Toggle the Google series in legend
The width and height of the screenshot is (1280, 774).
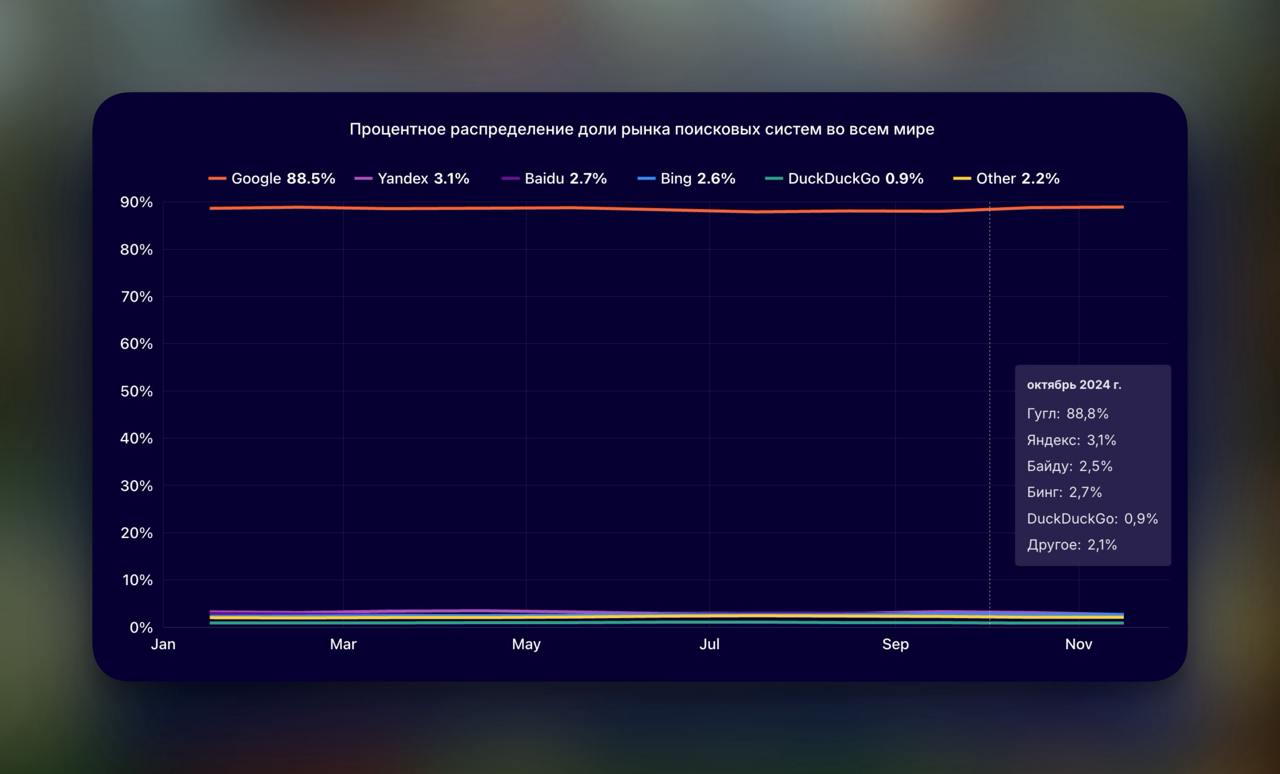272,179
